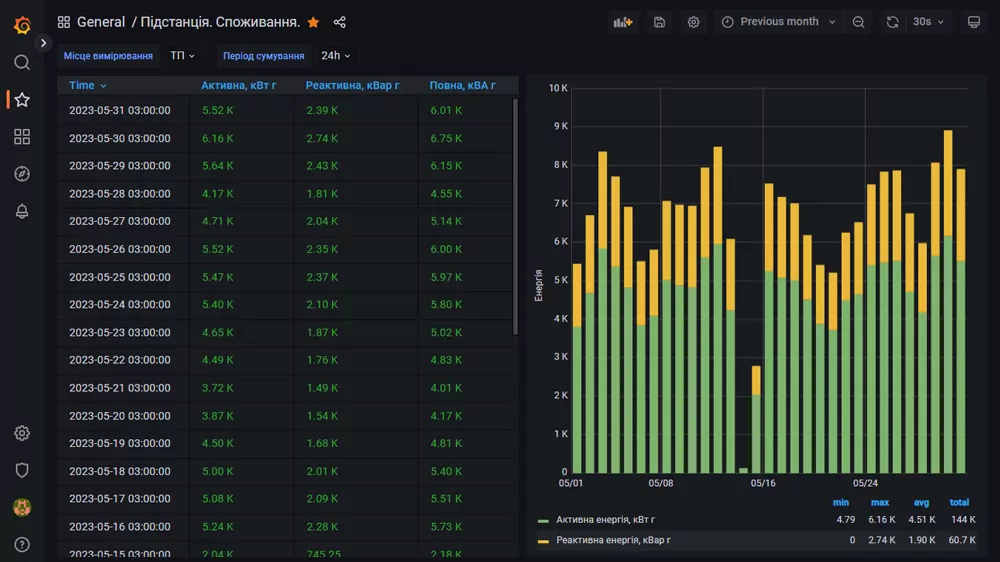1000x562 pixels.
Task: Sort legend by max column
Action: pyautogui.click(x=879, y=503)
